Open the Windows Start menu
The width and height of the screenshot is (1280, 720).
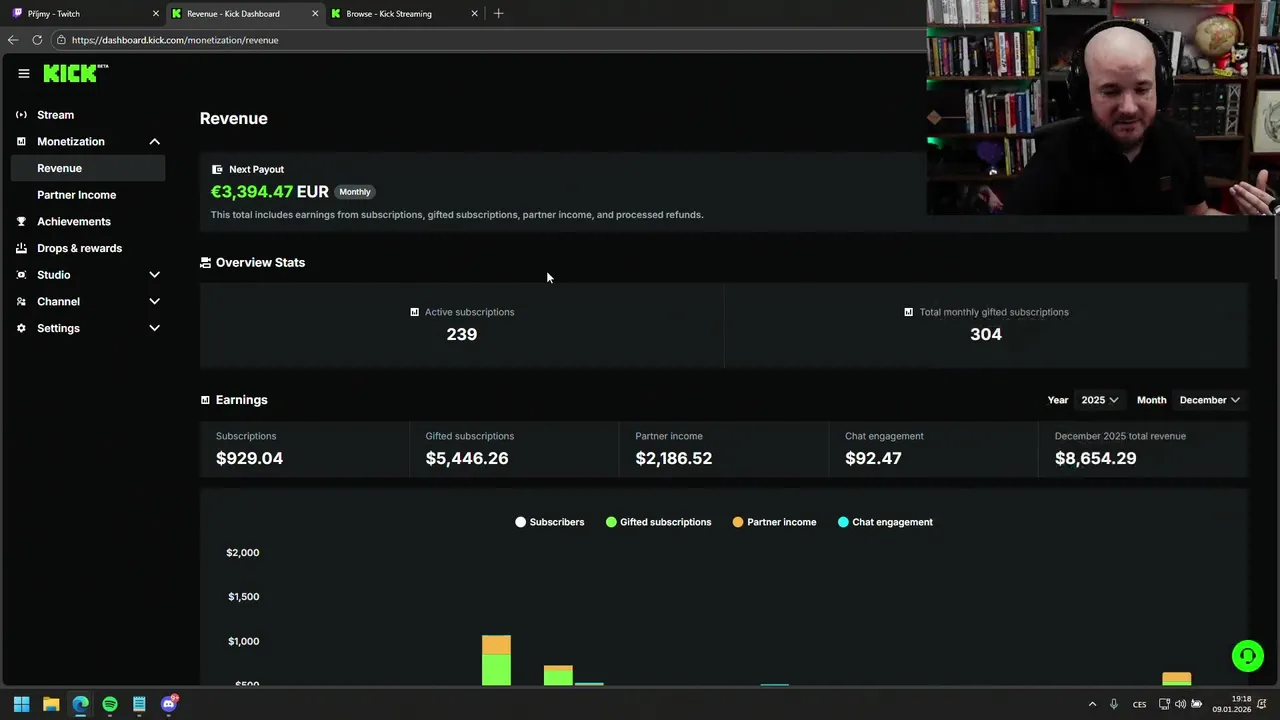[x=21, y=704]
